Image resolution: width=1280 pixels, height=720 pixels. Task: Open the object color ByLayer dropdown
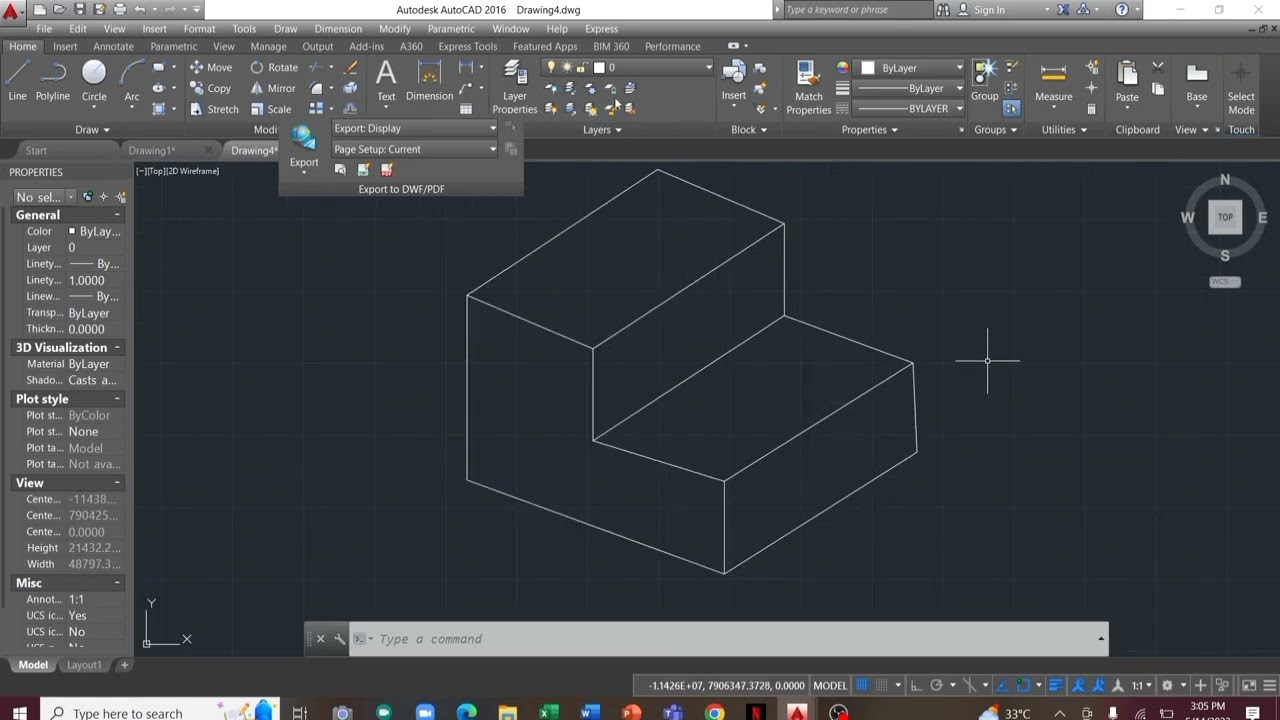tap(911, 68)
